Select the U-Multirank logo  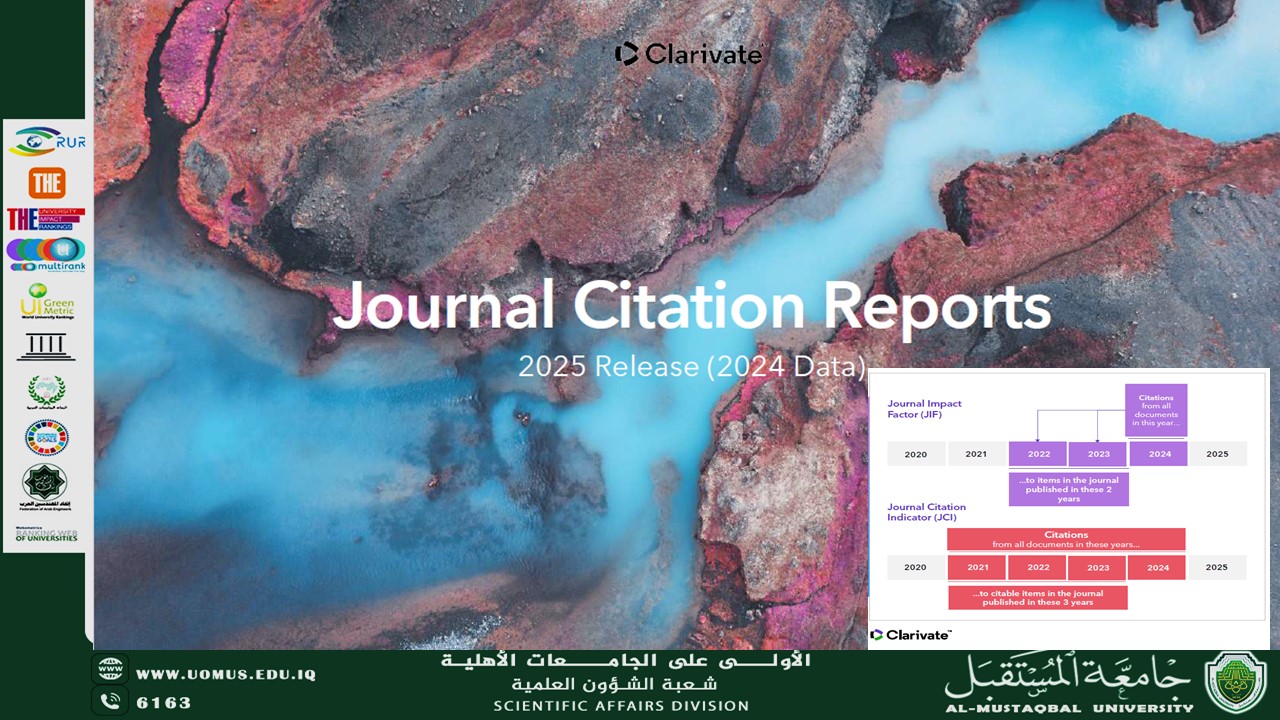[46, 254]
